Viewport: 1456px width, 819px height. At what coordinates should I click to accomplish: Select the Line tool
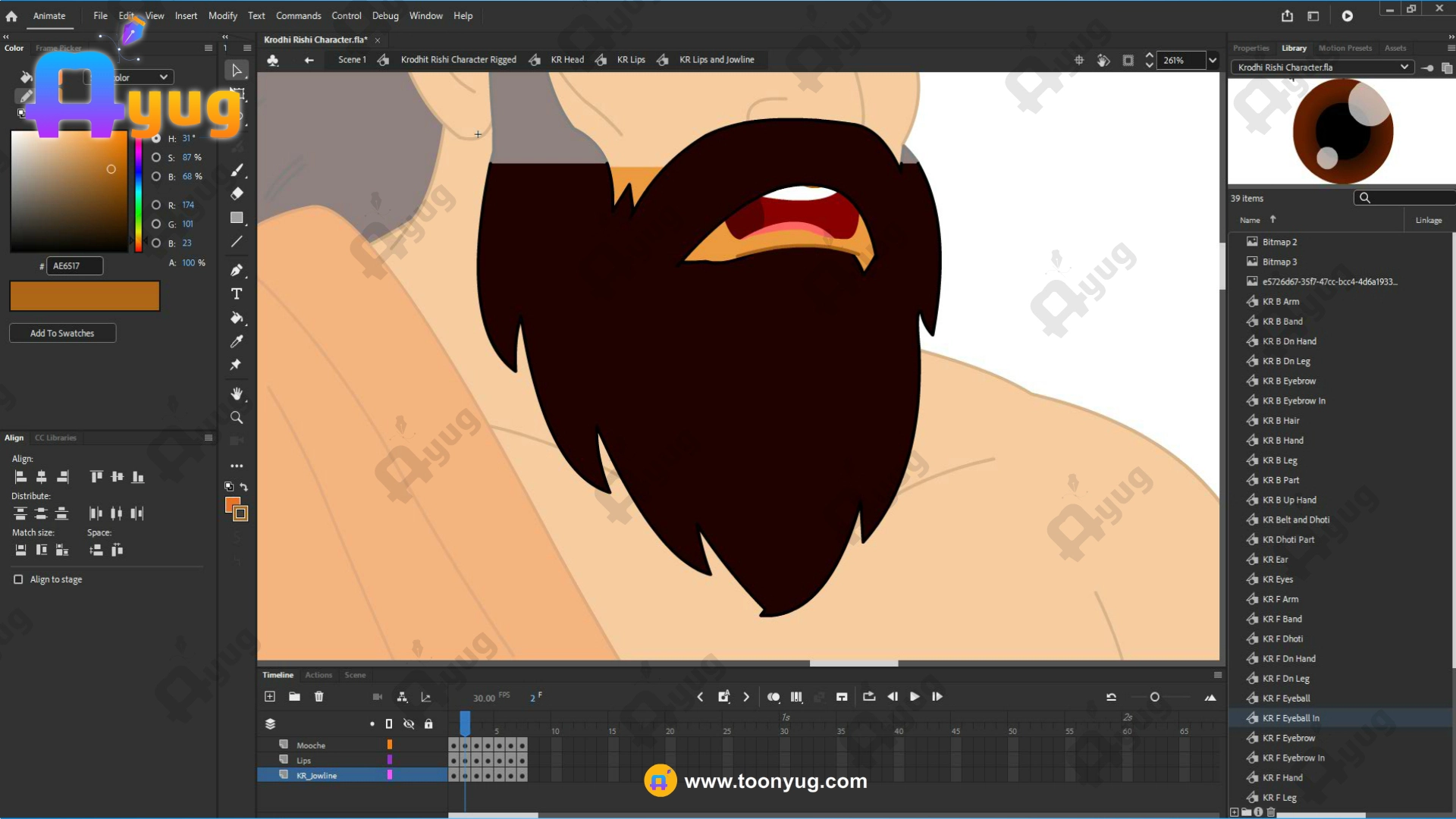pyautogui.click(x=237, y=242)
